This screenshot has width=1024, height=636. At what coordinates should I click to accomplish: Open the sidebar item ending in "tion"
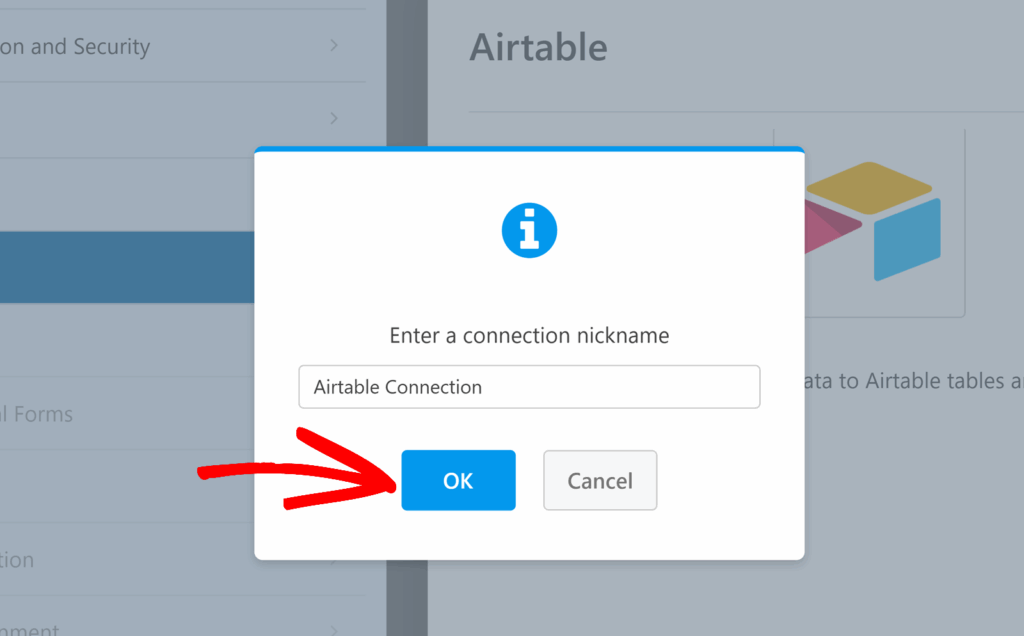18,559
